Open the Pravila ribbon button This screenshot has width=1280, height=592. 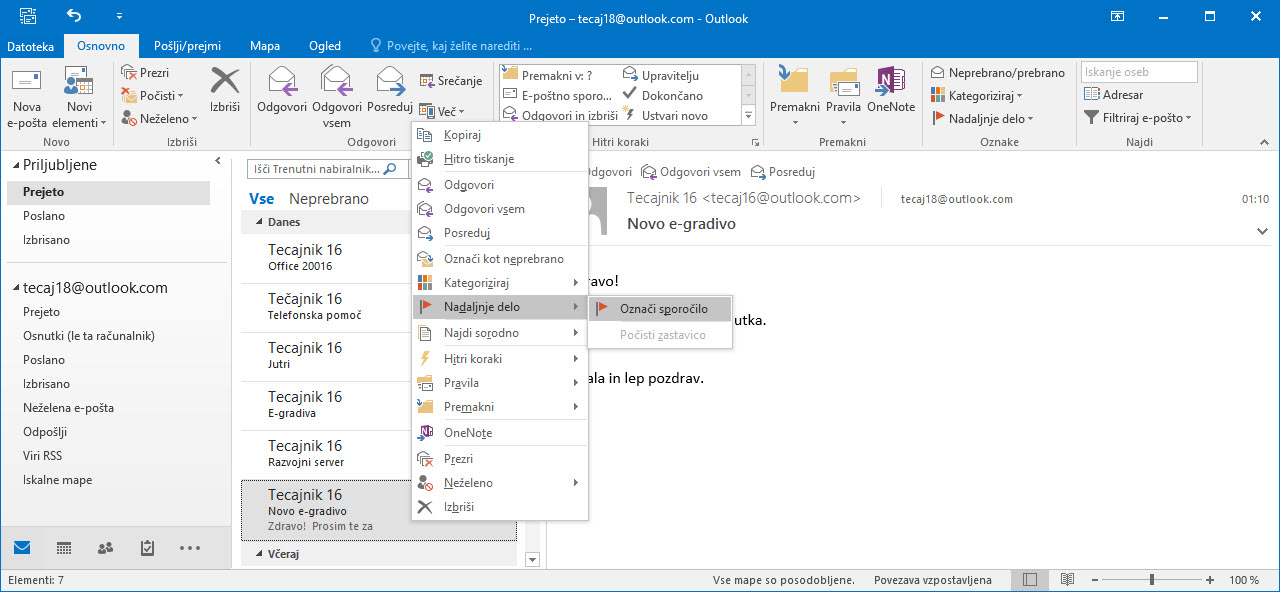click(843, 97)
